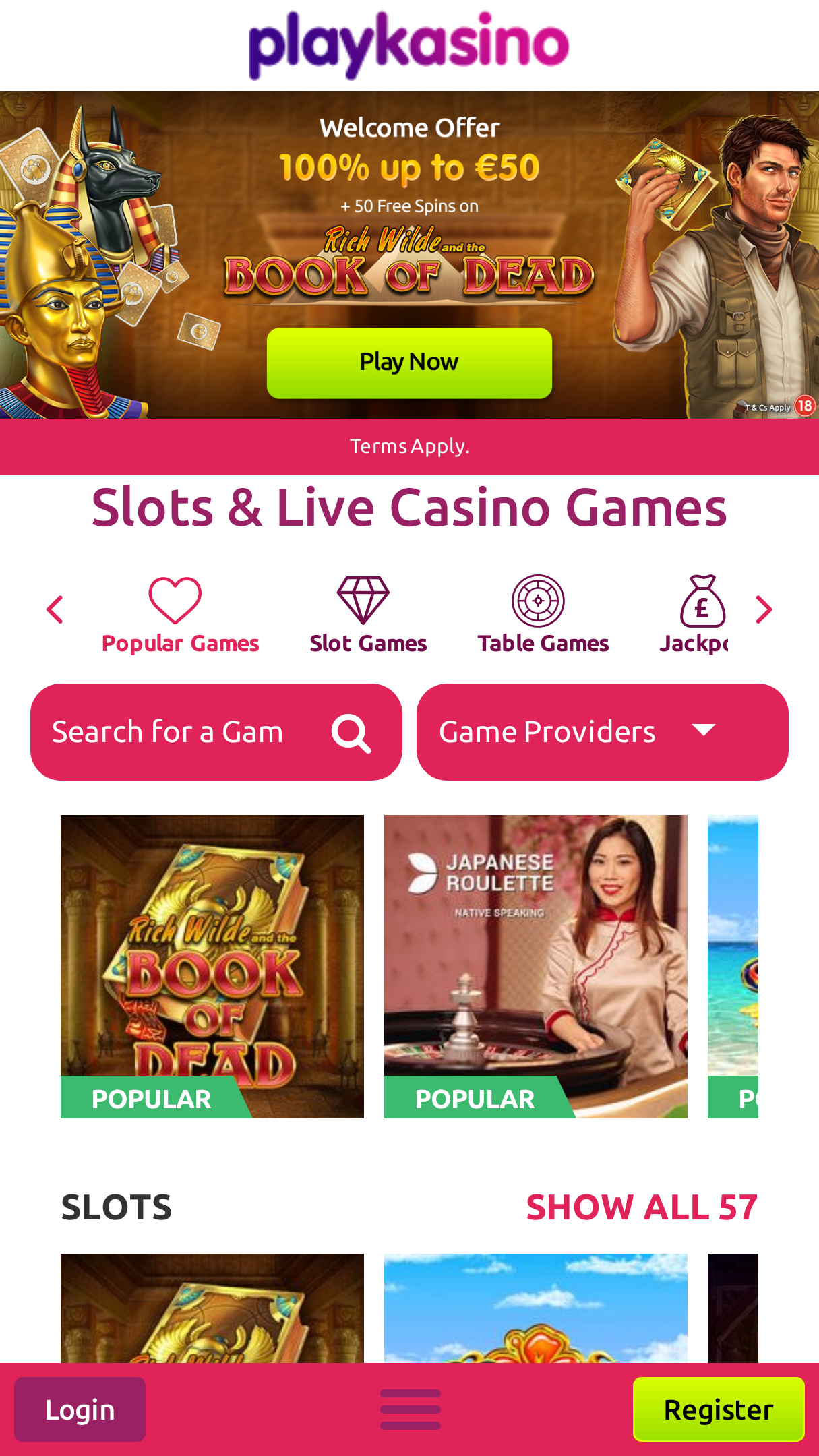Show previous game categories with left arrow
819x1456 pixels.
click(x=55, y=610)
